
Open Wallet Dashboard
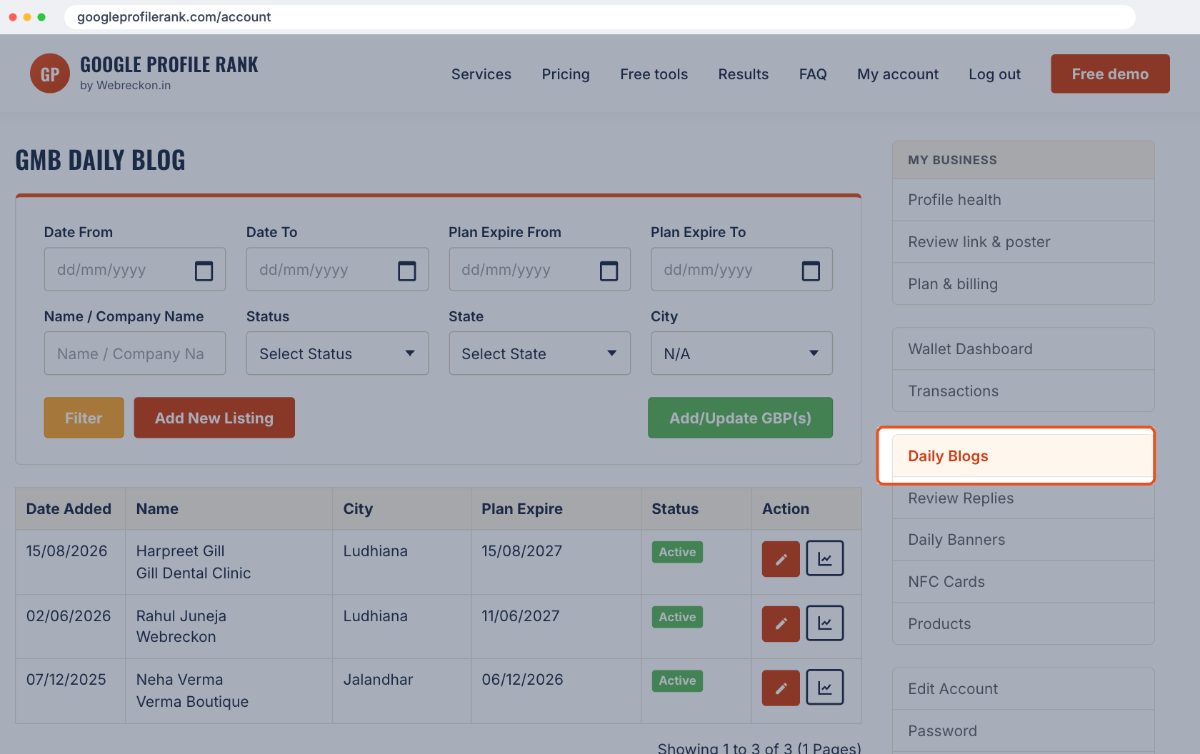(1023, 349)
